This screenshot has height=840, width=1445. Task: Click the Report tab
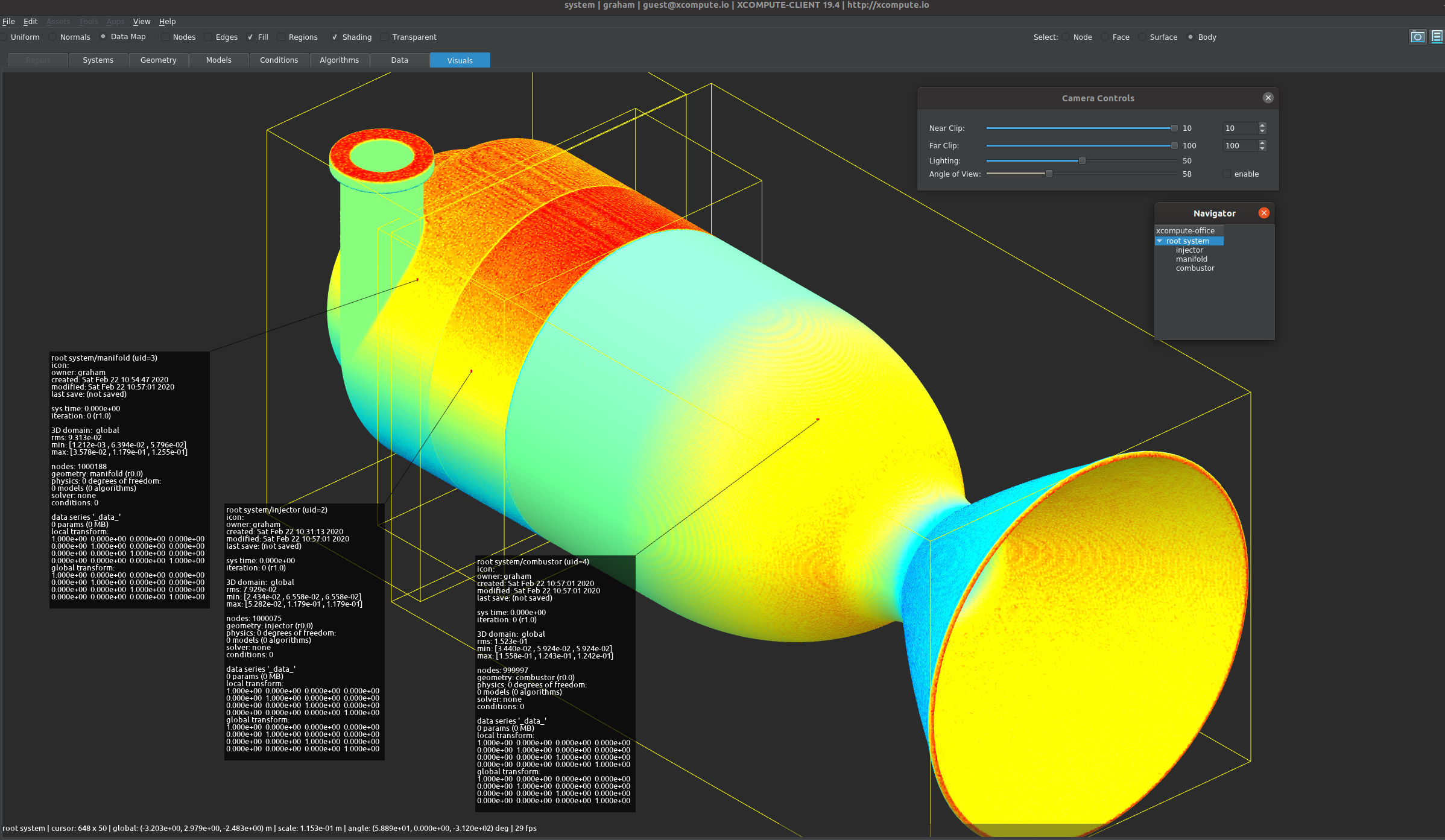(38, 60)
